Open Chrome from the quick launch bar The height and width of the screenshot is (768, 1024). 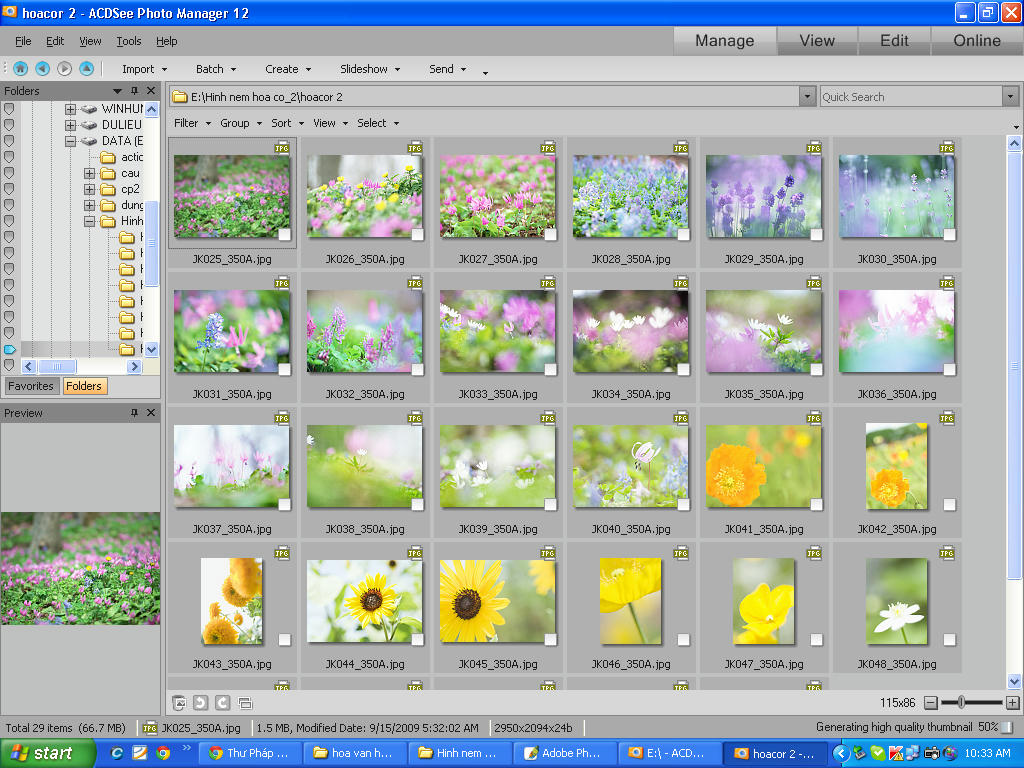pos(163,753)
